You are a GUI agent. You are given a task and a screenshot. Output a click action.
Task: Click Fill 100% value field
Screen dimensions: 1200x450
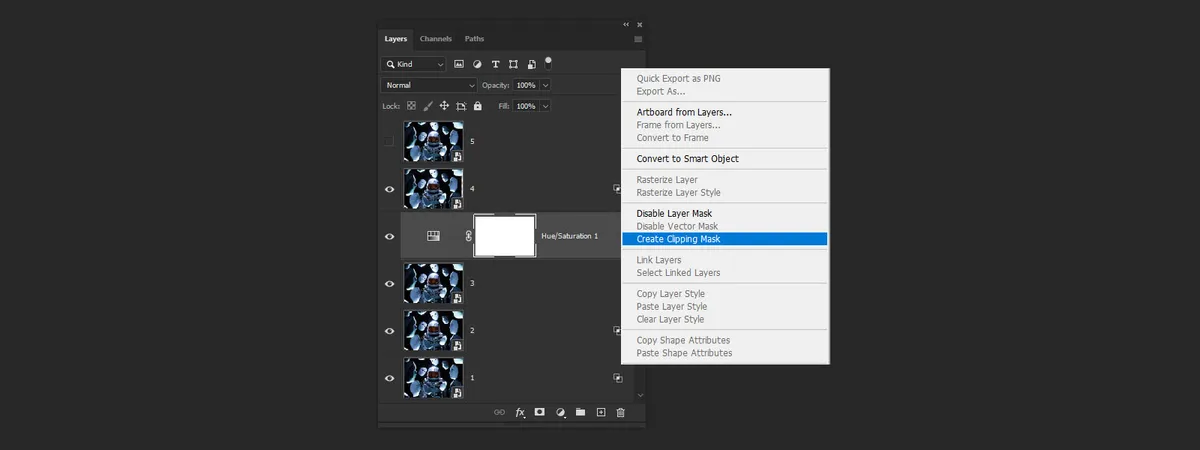[x=526, y=106]
